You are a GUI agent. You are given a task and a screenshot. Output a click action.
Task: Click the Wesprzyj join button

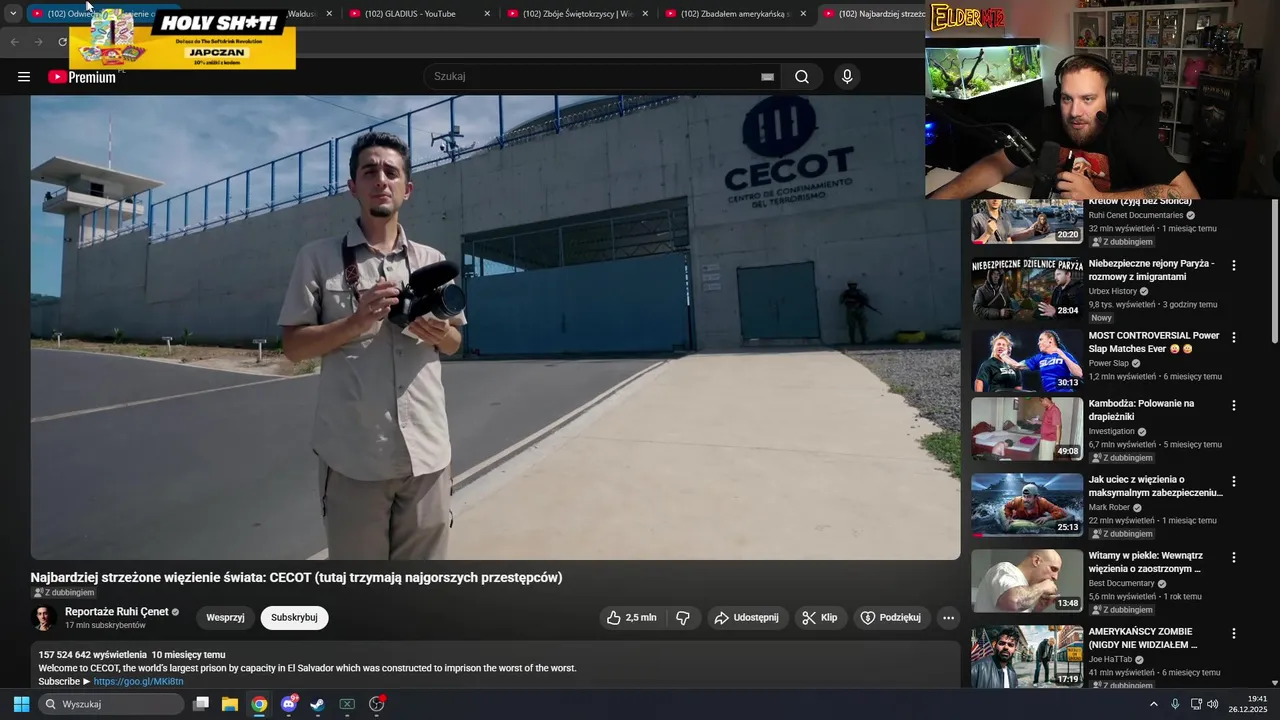click(225, 618)
